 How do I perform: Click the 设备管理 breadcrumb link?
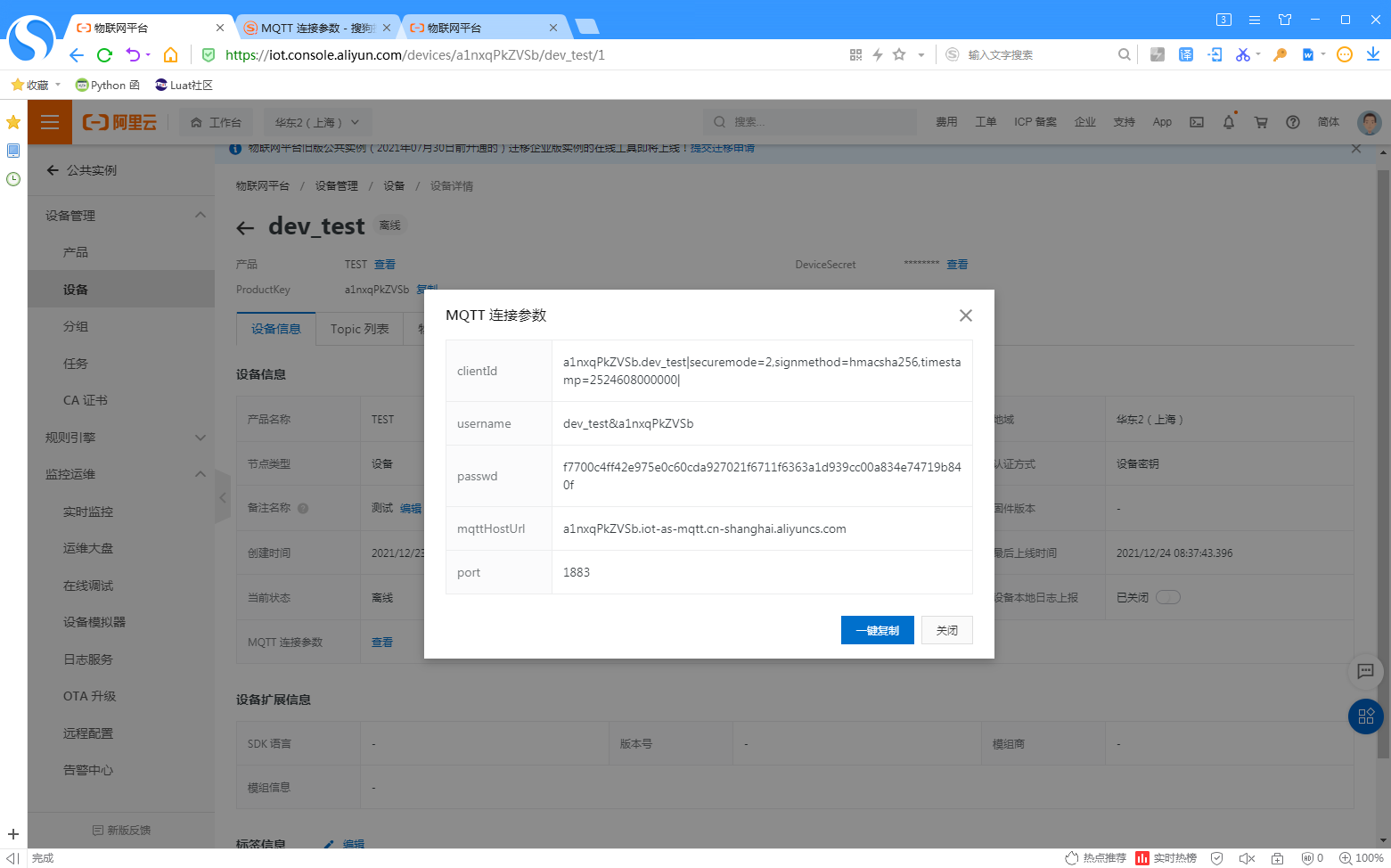point(337,186)
